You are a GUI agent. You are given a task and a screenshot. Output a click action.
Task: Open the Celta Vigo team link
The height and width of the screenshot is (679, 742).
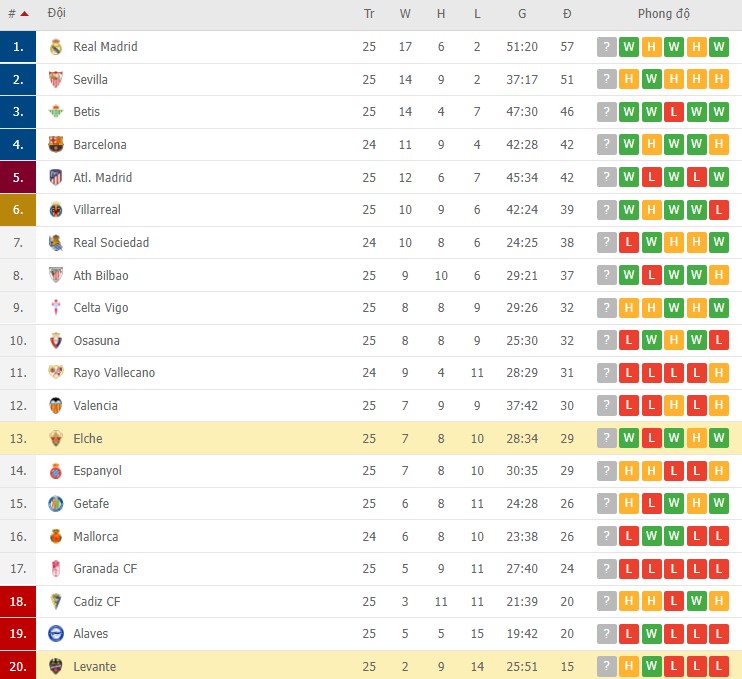[101, 308]
